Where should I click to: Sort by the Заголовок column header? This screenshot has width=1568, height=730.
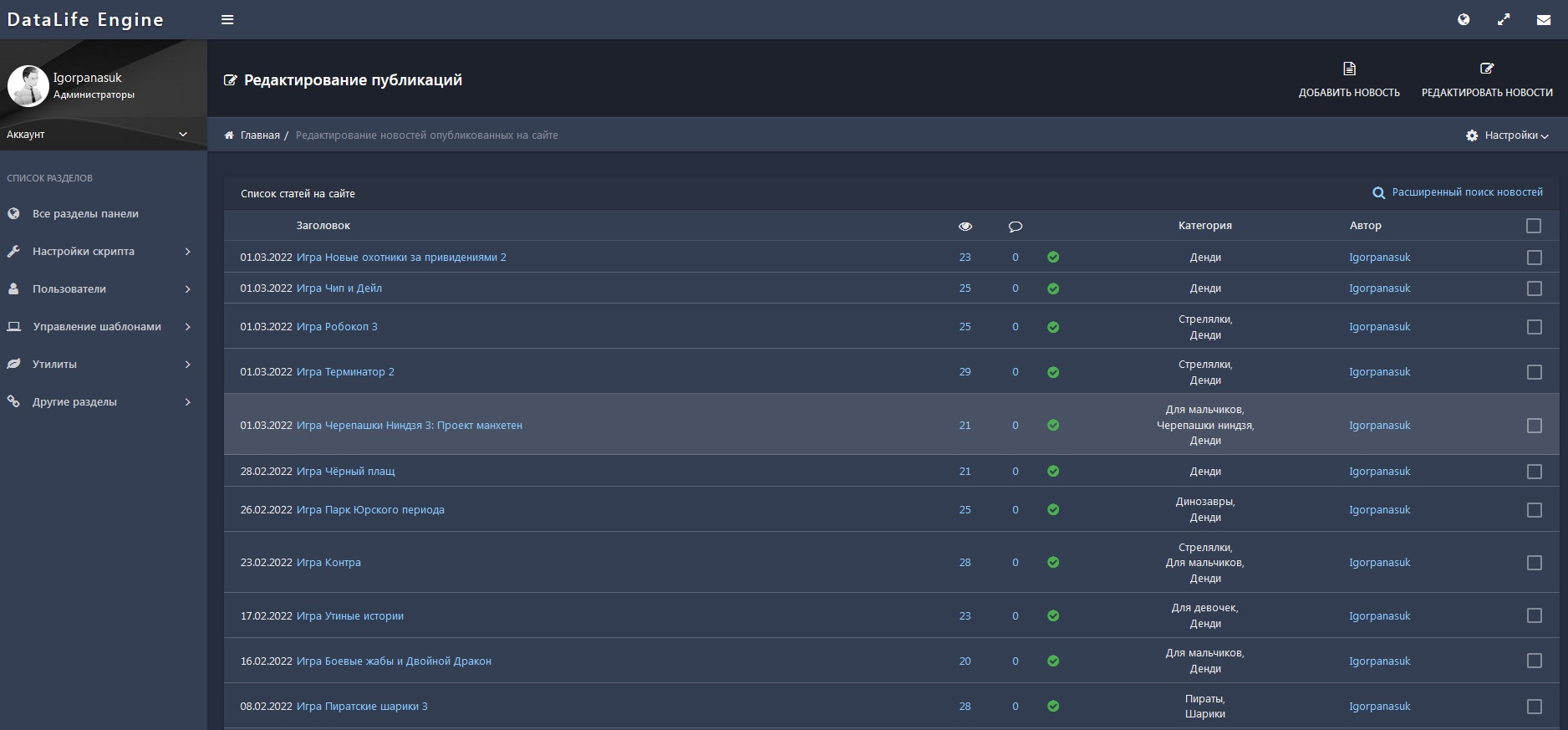(323, 226)
